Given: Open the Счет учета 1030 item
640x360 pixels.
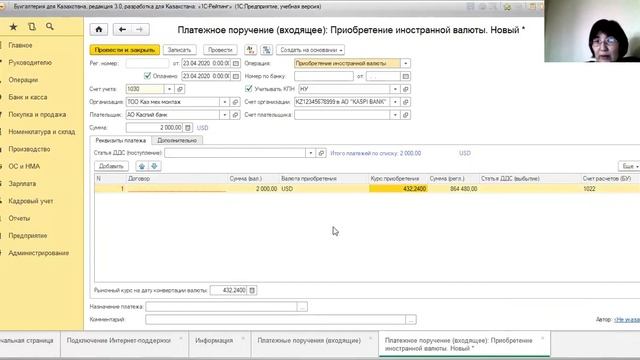Looking at the screenshot, I should coord(180,89).
